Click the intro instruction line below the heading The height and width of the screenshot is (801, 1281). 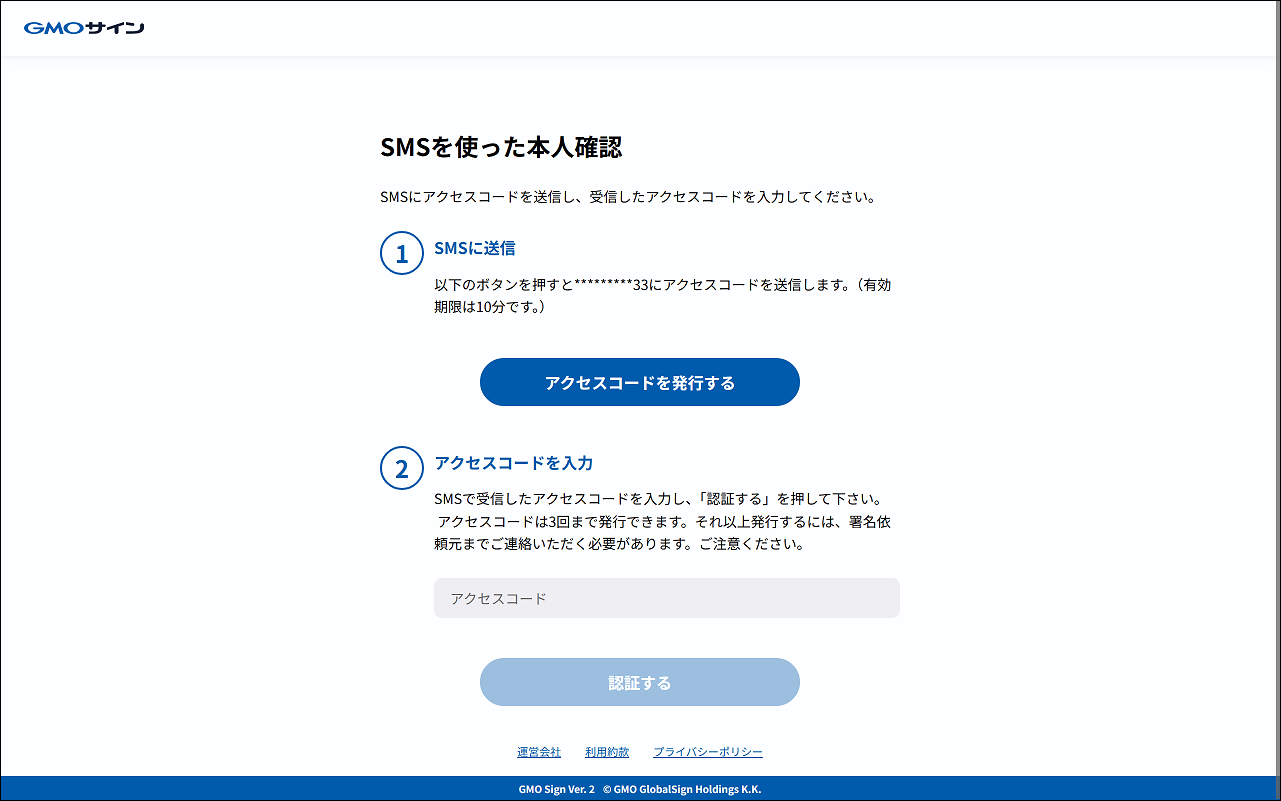[628, 197]
